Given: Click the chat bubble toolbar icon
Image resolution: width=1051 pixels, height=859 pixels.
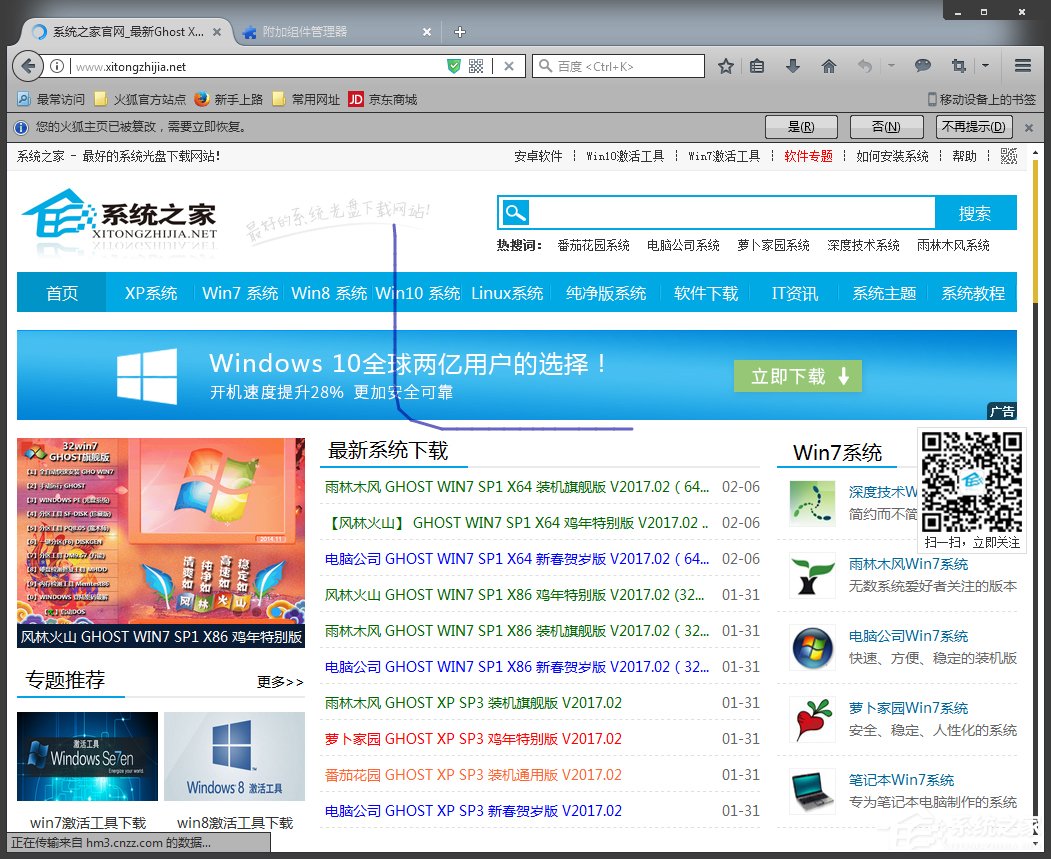Looking at the screenshot, I should click(x=924, y=65).
